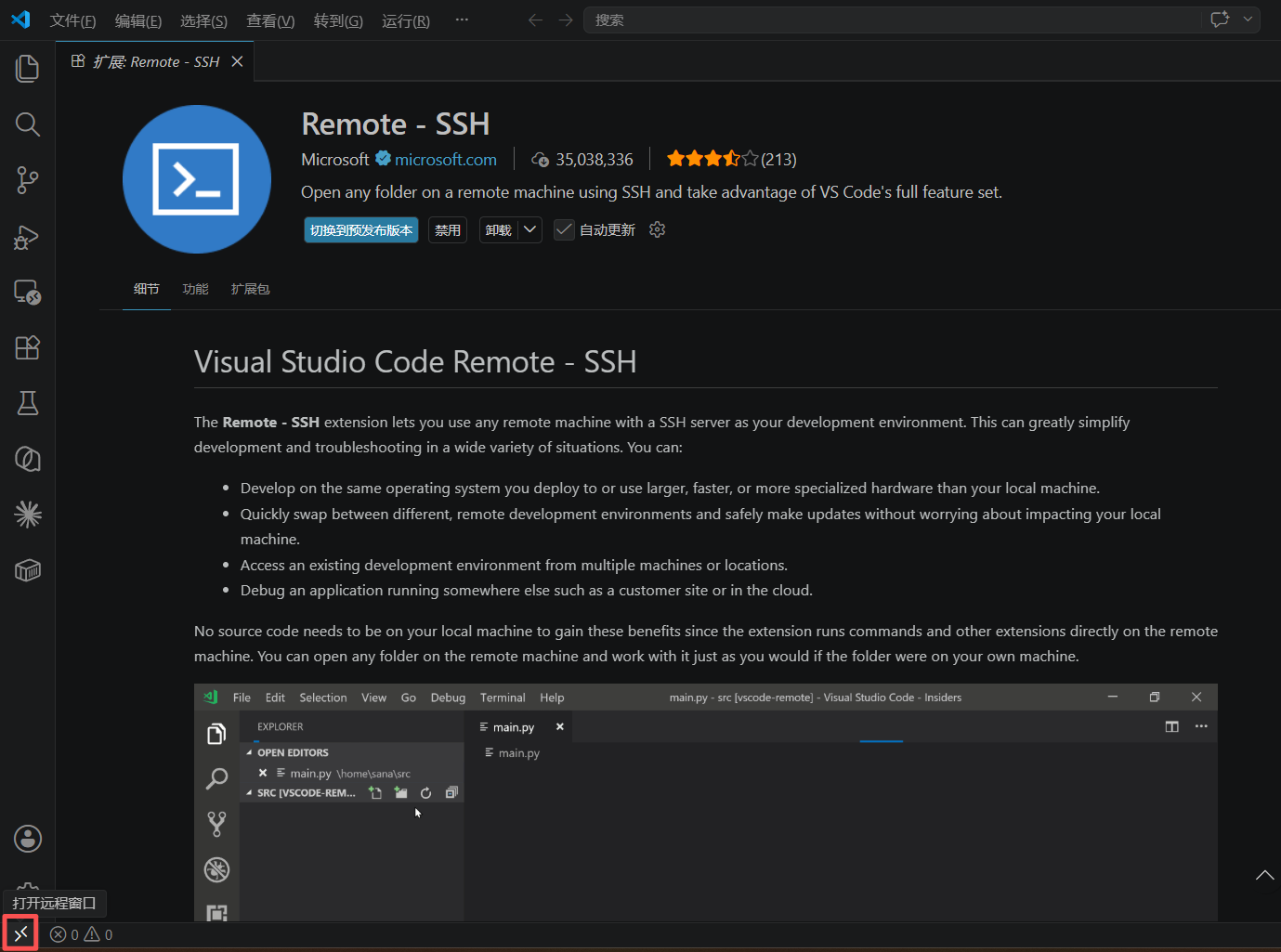Open the 查看(V) menu
Viewport: 1281px width, 952px height.
(270, 20)
